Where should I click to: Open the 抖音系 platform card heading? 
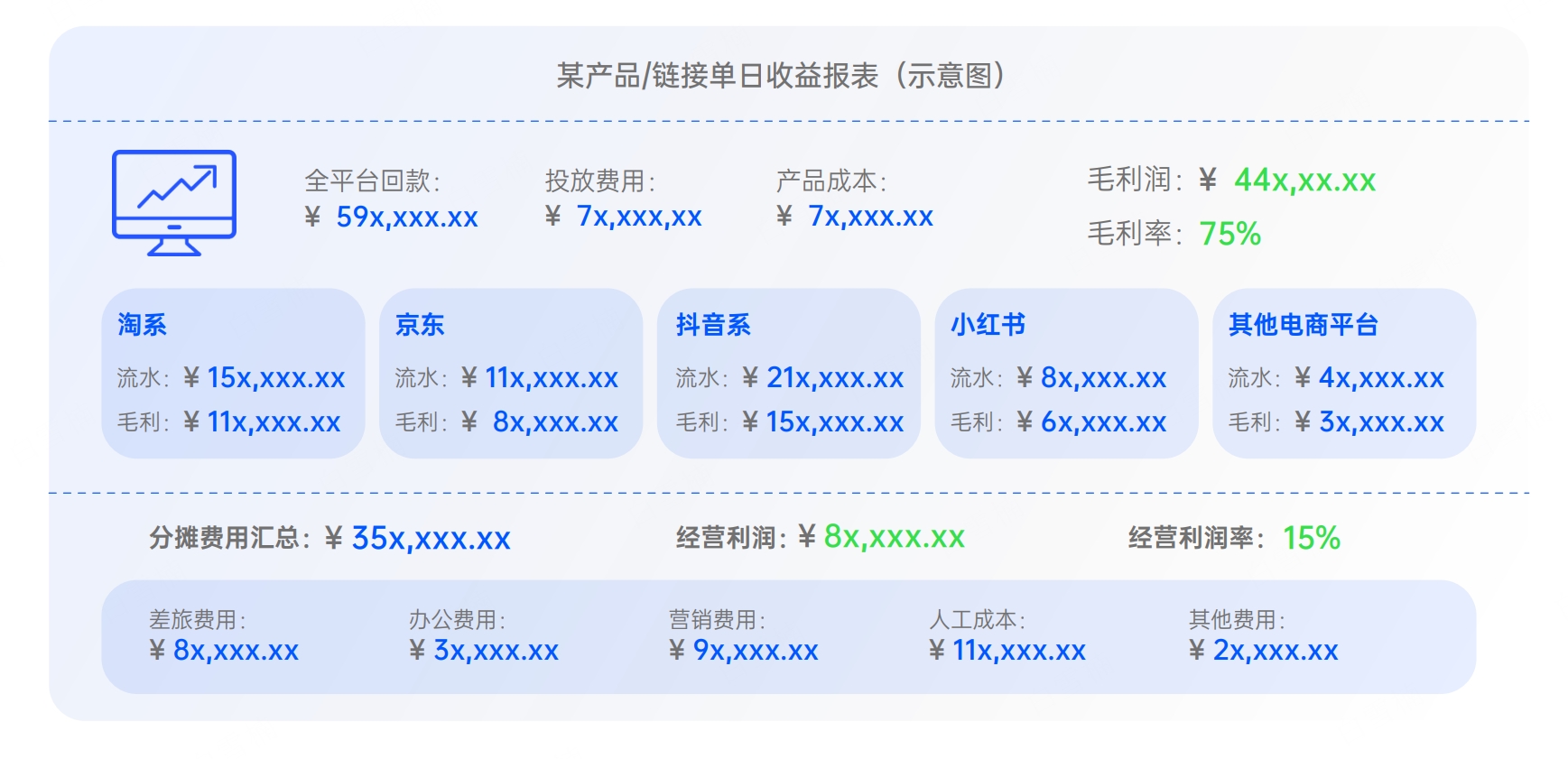pyautogui.click(x=713, y=325)
